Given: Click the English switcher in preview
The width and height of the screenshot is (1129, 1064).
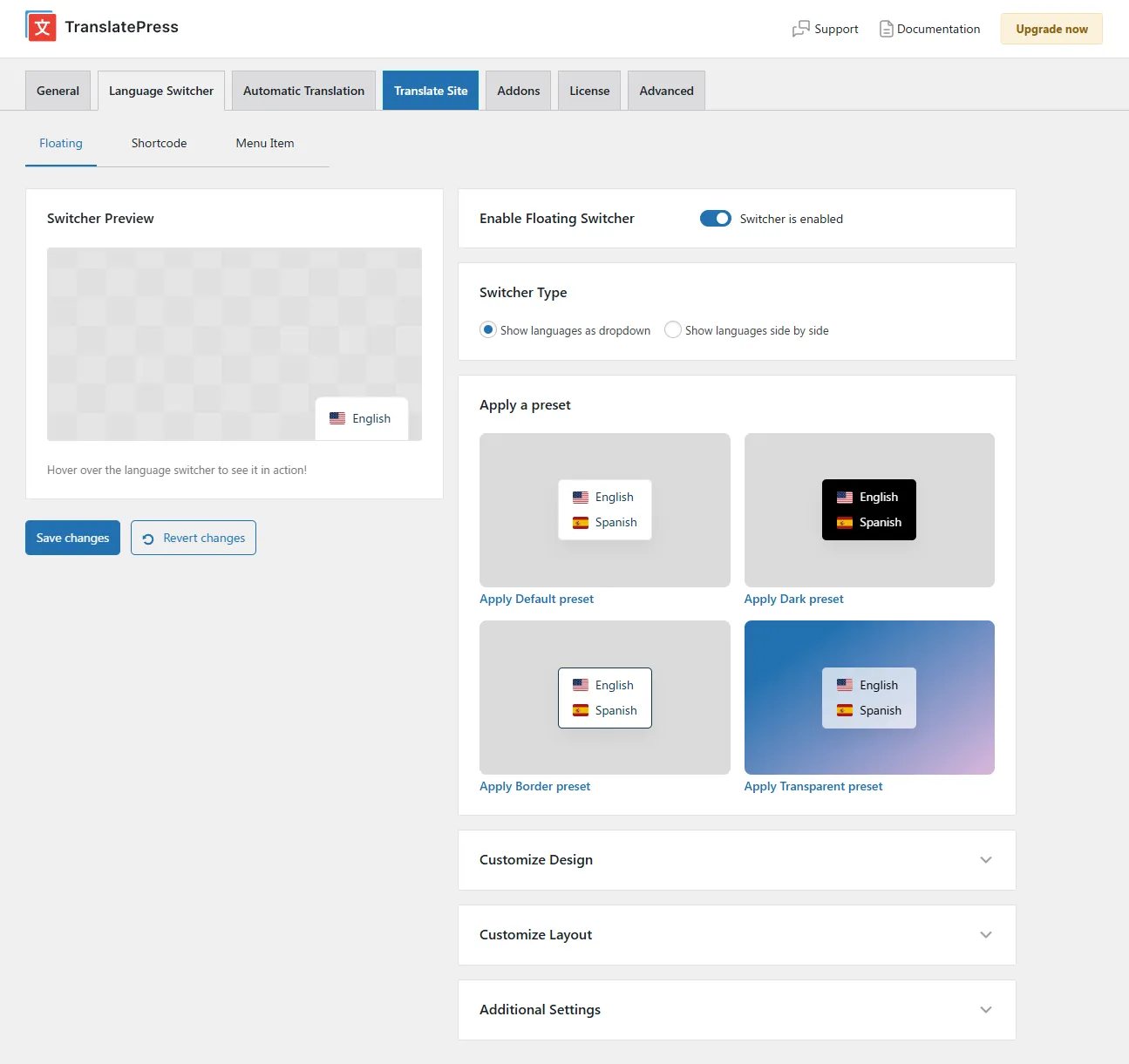Looking at the screenshot, I should tap(361, 418).
